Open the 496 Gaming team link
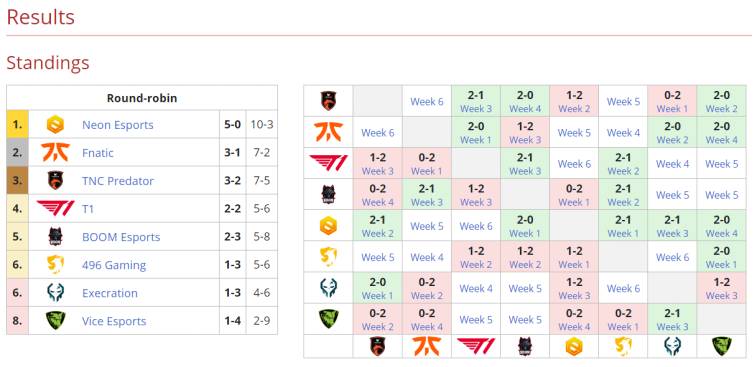The width and height of the screenshot is (753, 367). [x=114, y=265]
